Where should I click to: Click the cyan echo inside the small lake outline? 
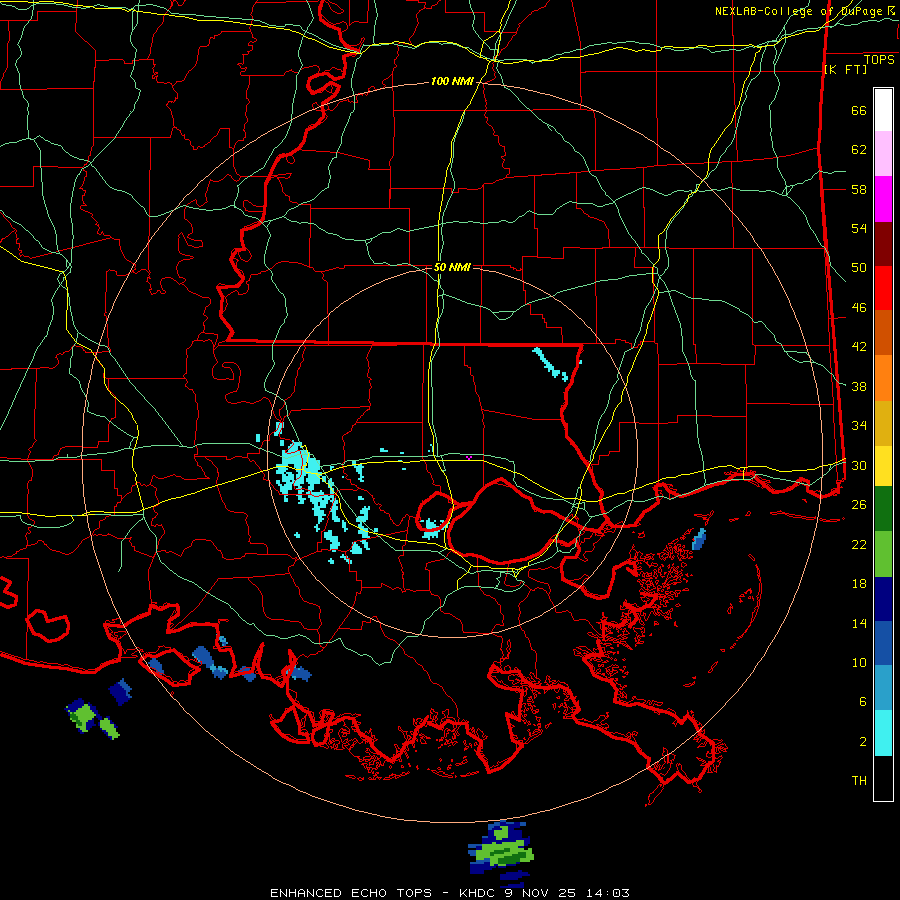(432, 526)
